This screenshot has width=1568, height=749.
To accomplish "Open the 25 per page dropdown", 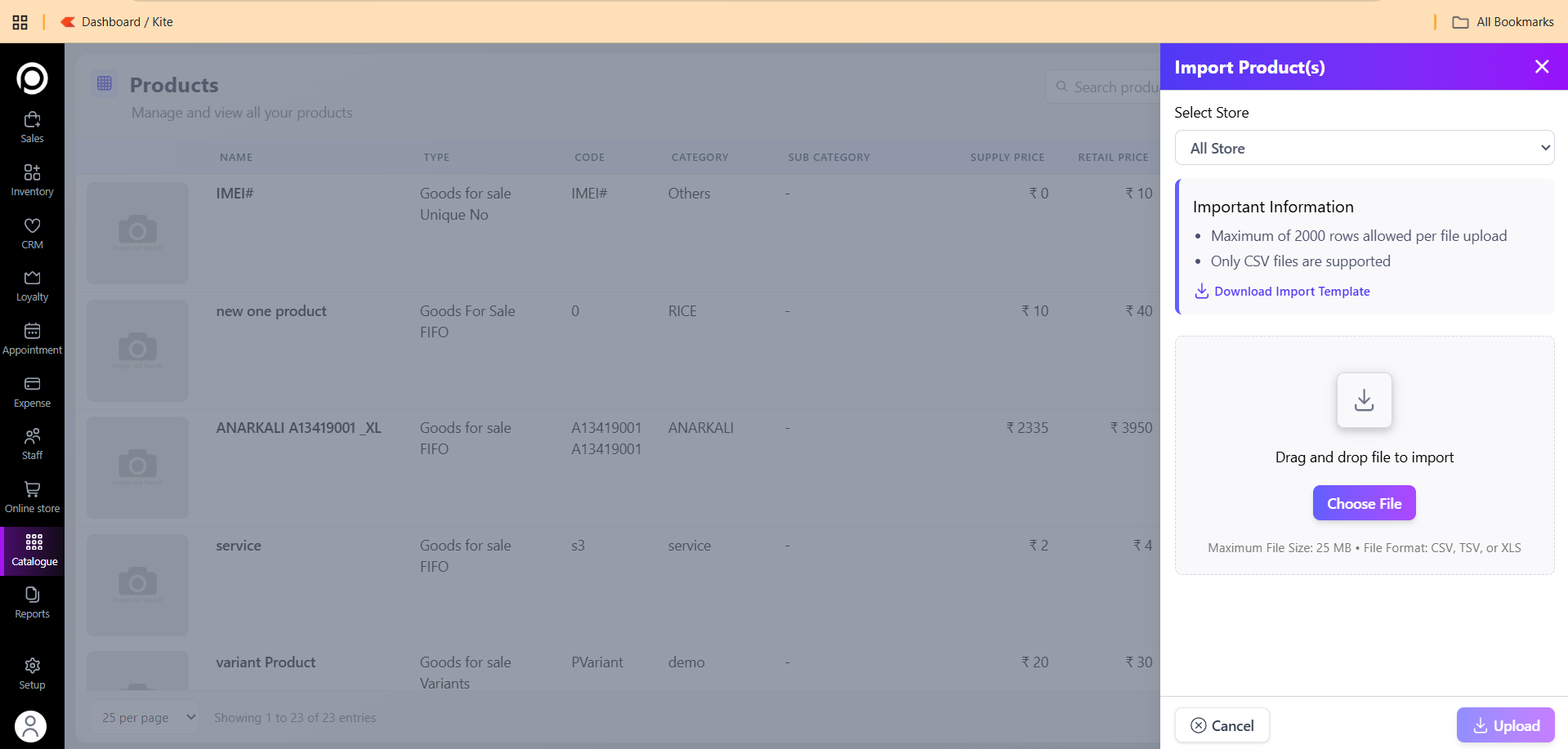I will tap(145, 717).
